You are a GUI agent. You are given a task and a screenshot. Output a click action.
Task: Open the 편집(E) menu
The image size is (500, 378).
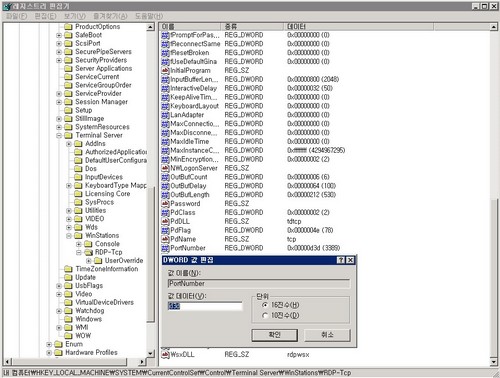[x=45, y=16]
